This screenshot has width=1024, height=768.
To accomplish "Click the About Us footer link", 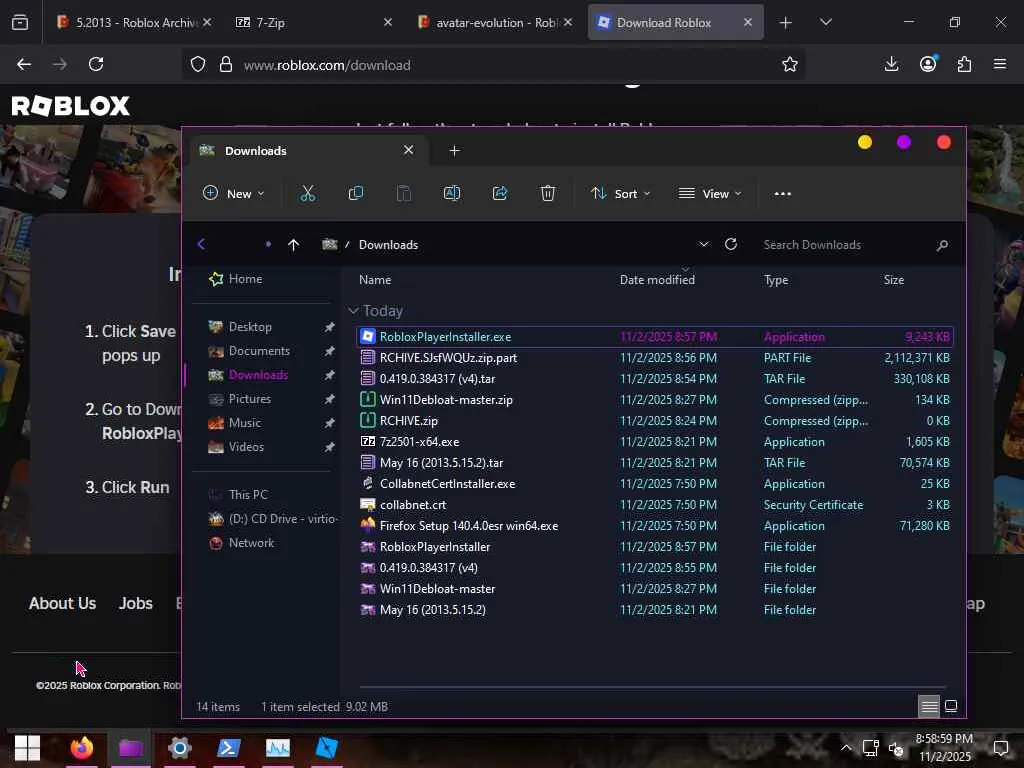I will pyautogui.click(x=62, y=603).
